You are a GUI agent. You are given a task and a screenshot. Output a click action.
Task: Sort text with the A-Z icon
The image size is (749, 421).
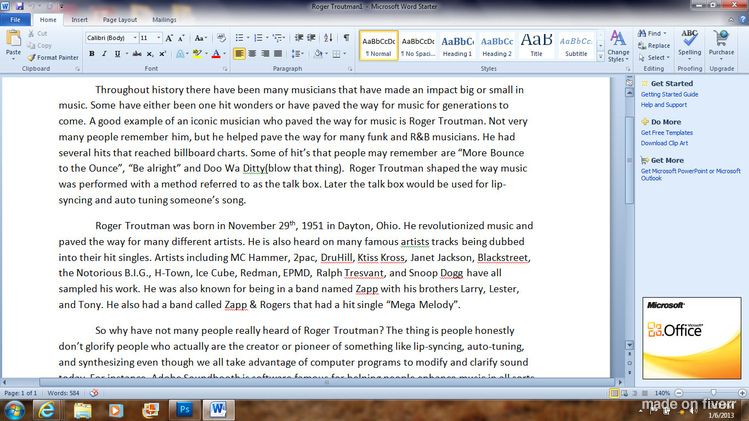tap(328, 38)
